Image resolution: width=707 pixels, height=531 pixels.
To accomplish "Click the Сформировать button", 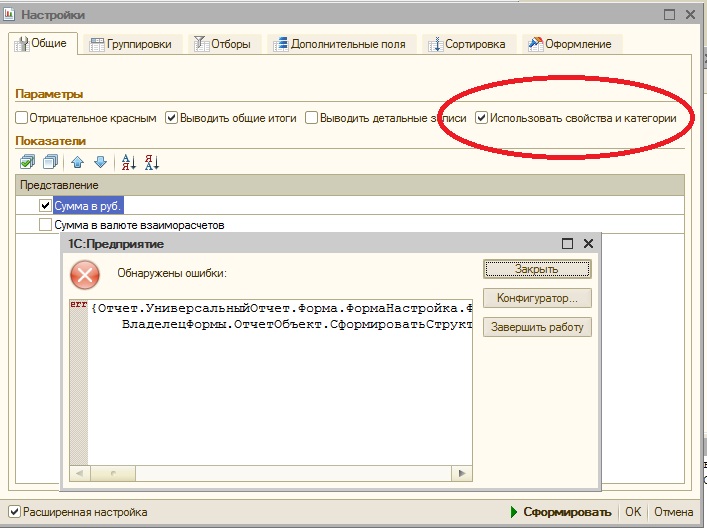I will coord(561,512).
